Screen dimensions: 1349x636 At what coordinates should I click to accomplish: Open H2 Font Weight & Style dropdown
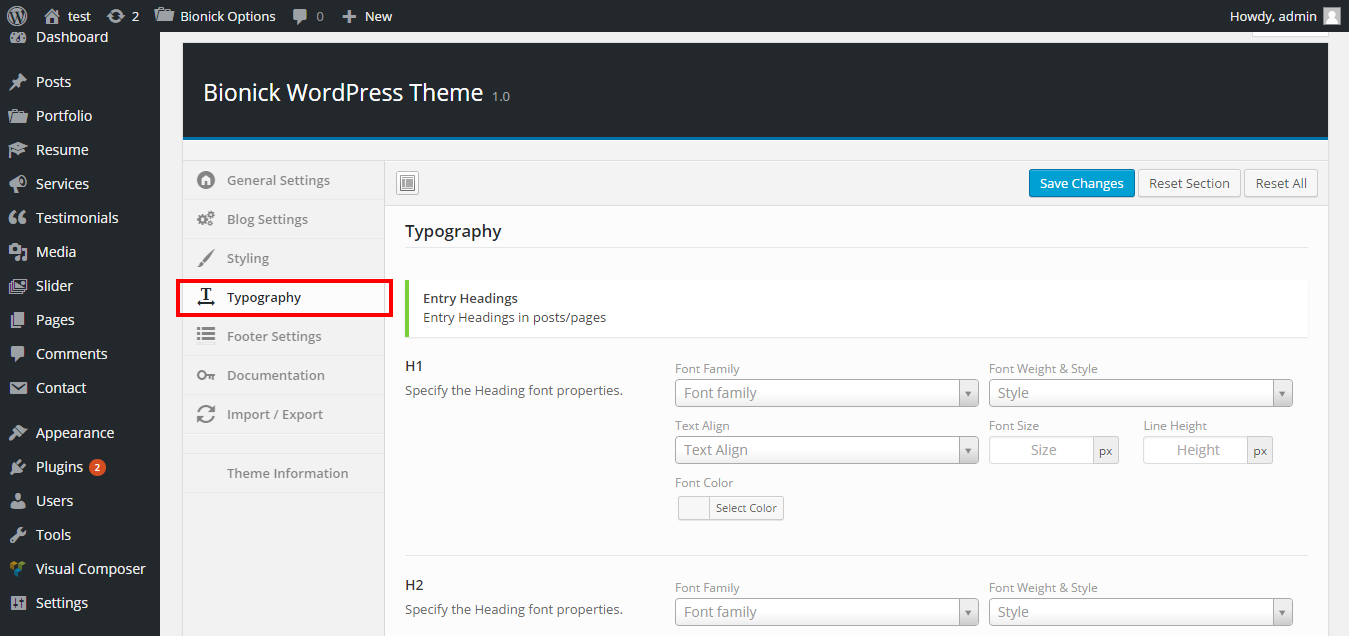click(1141, 612)
